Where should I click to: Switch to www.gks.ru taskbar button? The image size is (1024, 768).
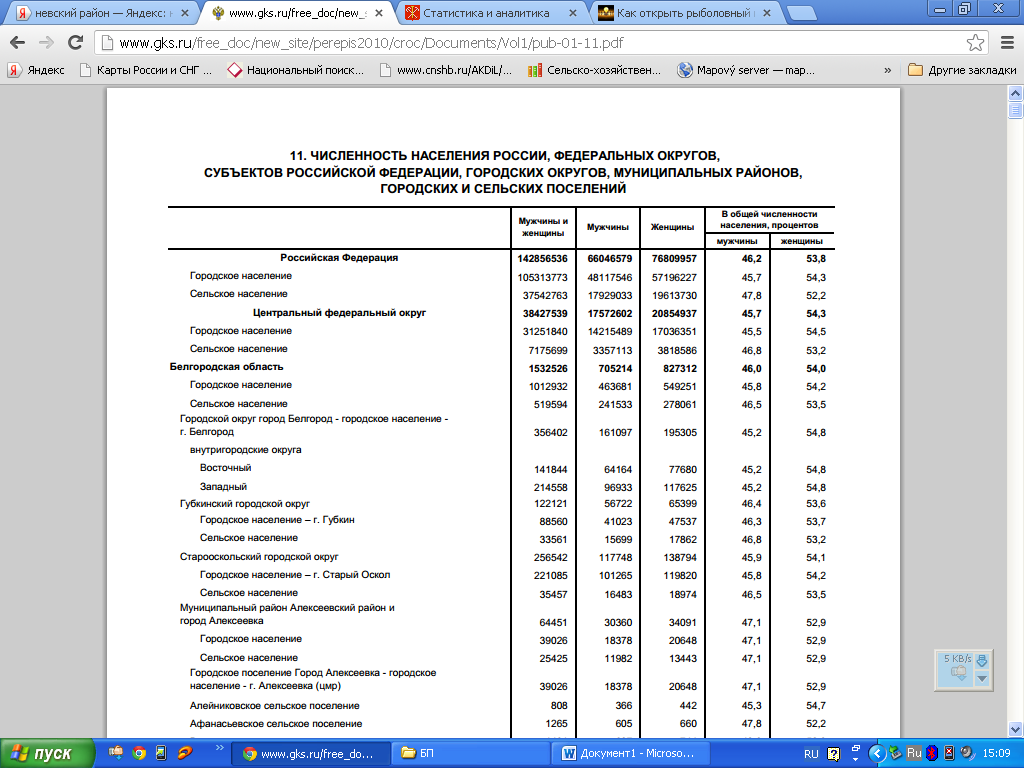coord(311,753)
